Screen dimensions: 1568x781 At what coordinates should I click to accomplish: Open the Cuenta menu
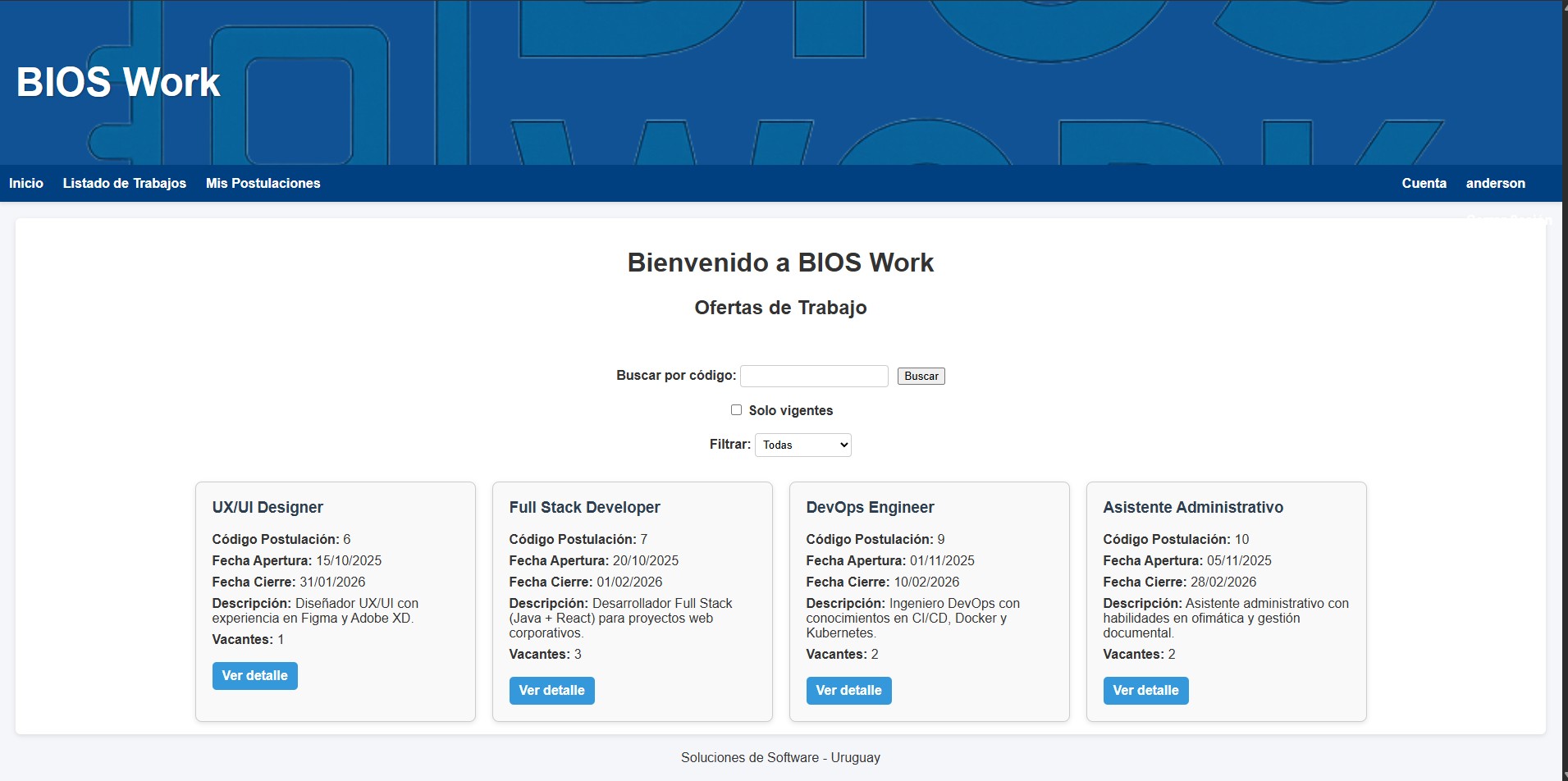1424,183
